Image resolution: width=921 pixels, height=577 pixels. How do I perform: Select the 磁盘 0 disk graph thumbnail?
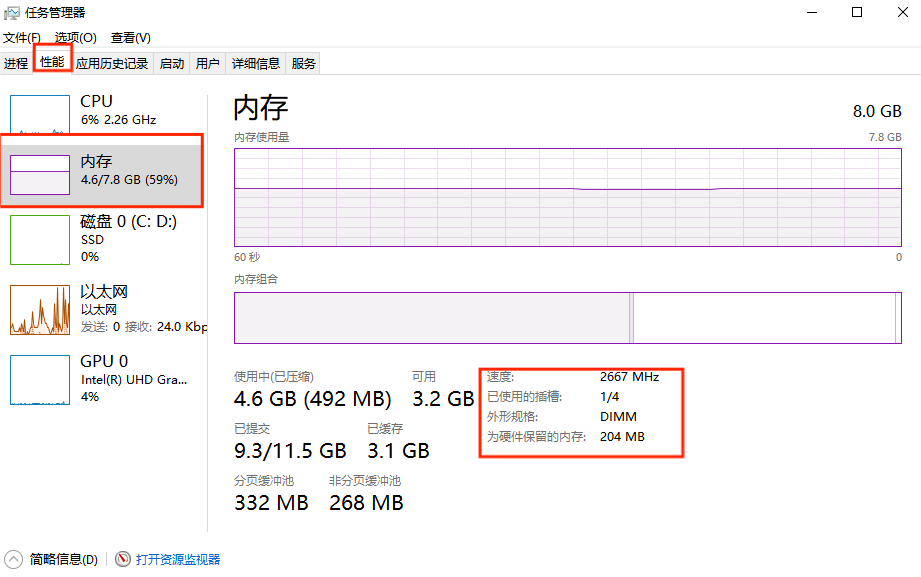[40, 239]
